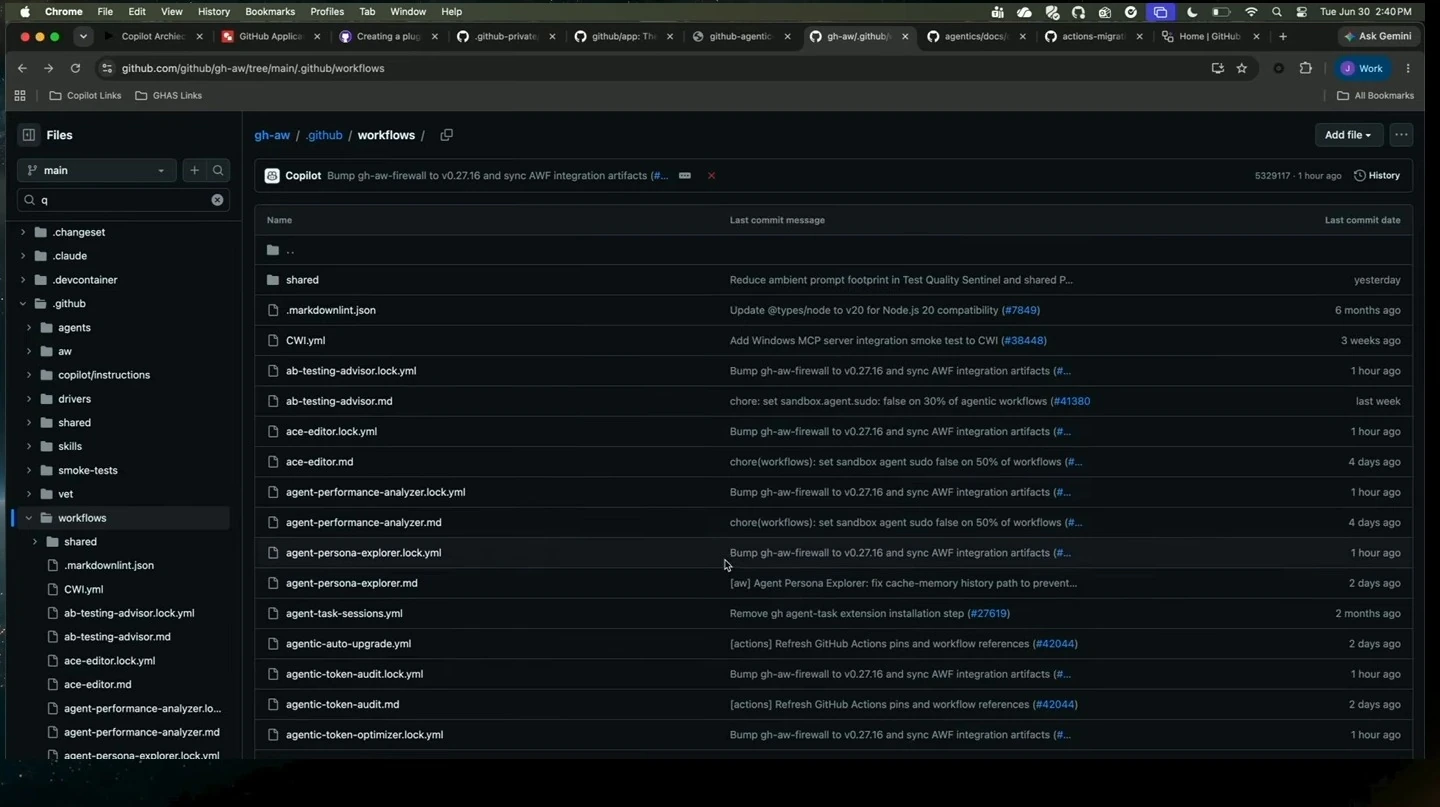1440x807 pixels.
Task: Open the Chrome three-dot menu
Action: [1408, 68]
